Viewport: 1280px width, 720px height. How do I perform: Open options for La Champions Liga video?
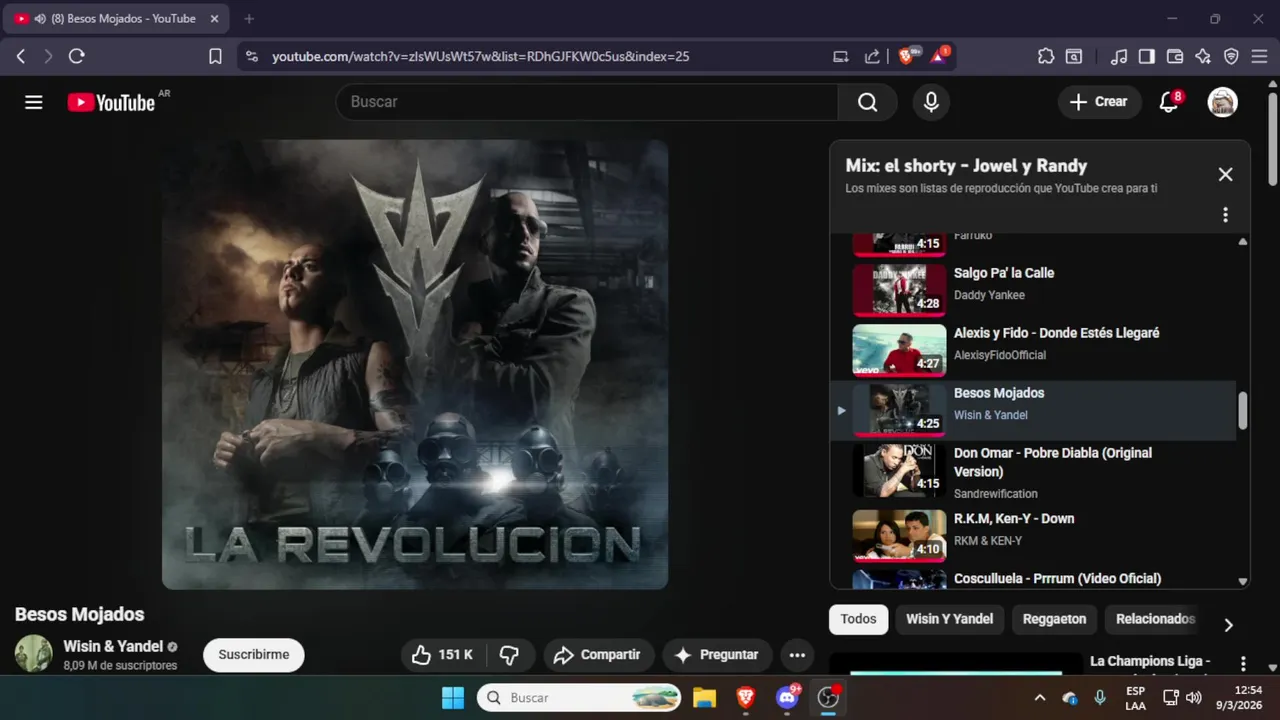(x=1243, y=664)
